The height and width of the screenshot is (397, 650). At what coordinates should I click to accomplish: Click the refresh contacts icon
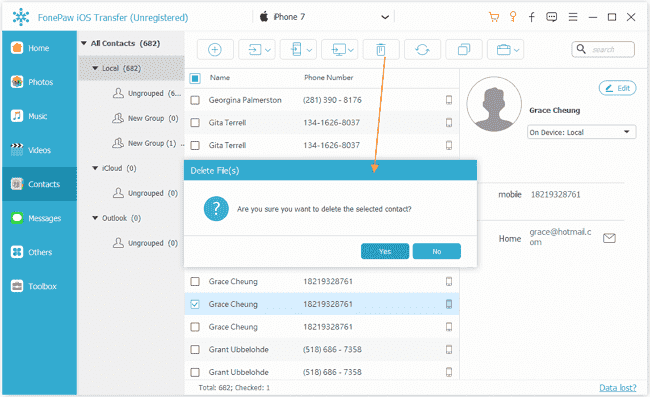(x=422, y=50)
